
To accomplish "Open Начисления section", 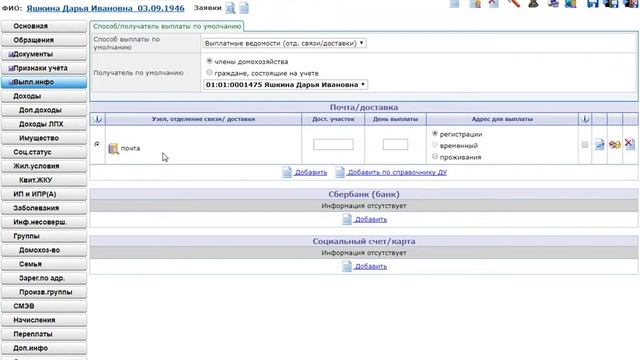I will tap(44, 320).
